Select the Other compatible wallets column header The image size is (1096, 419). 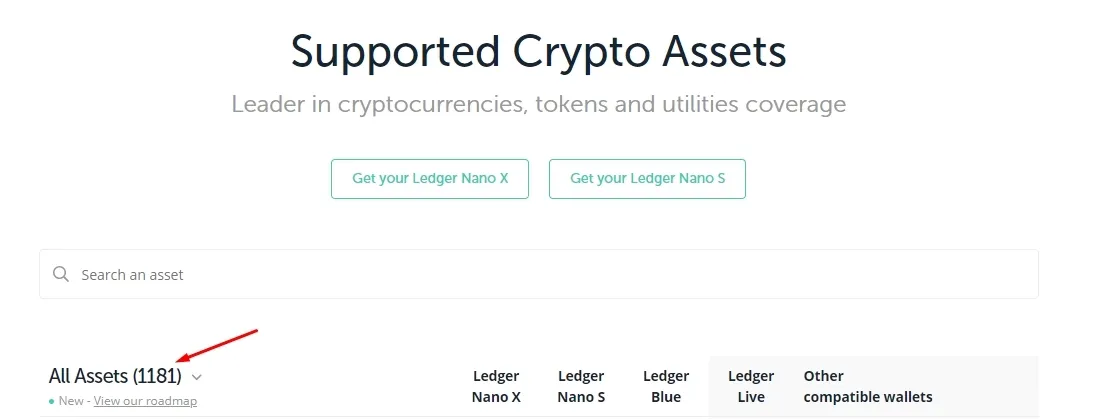[868, 386]
